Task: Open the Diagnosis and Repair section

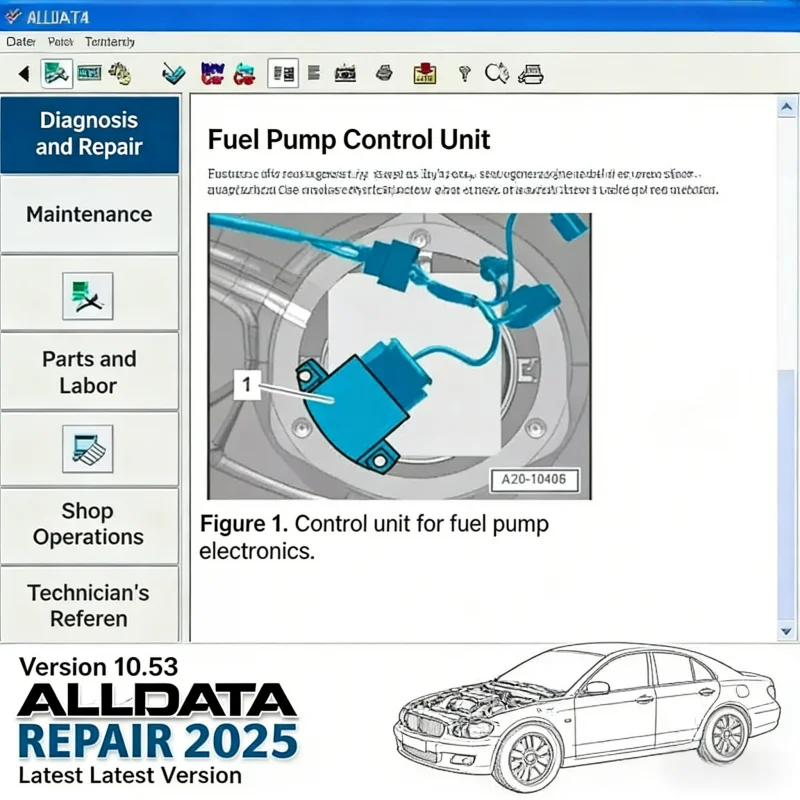Action: (89, 134)
